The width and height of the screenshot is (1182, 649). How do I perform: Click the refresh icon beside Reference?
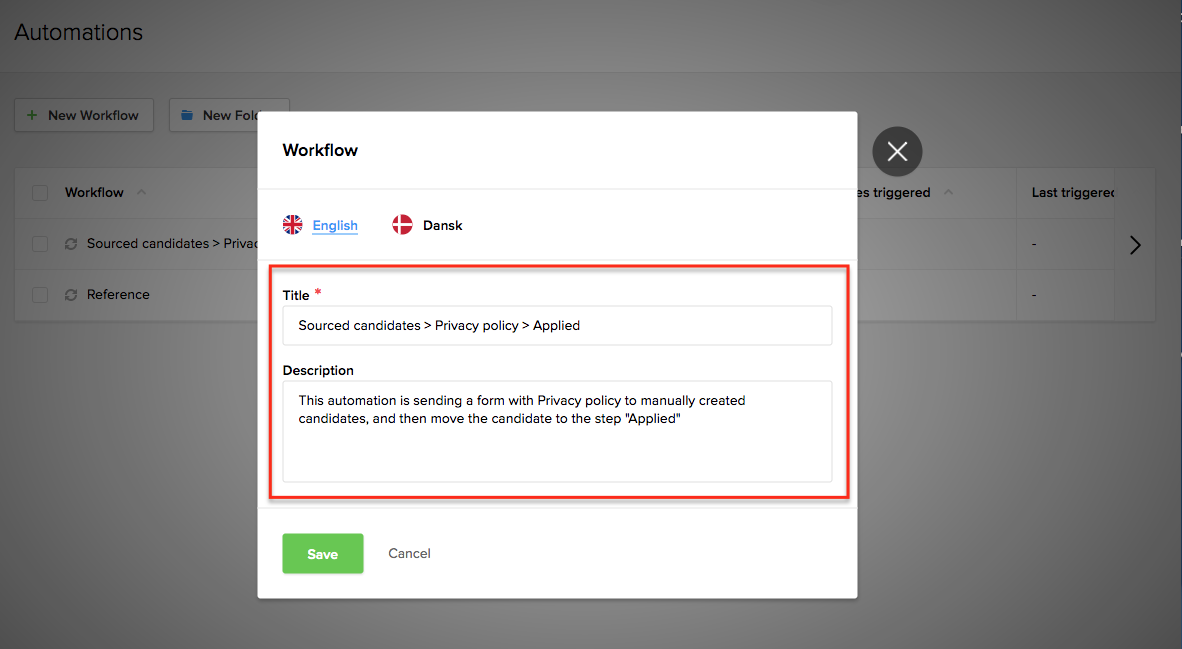coord(71,295)
